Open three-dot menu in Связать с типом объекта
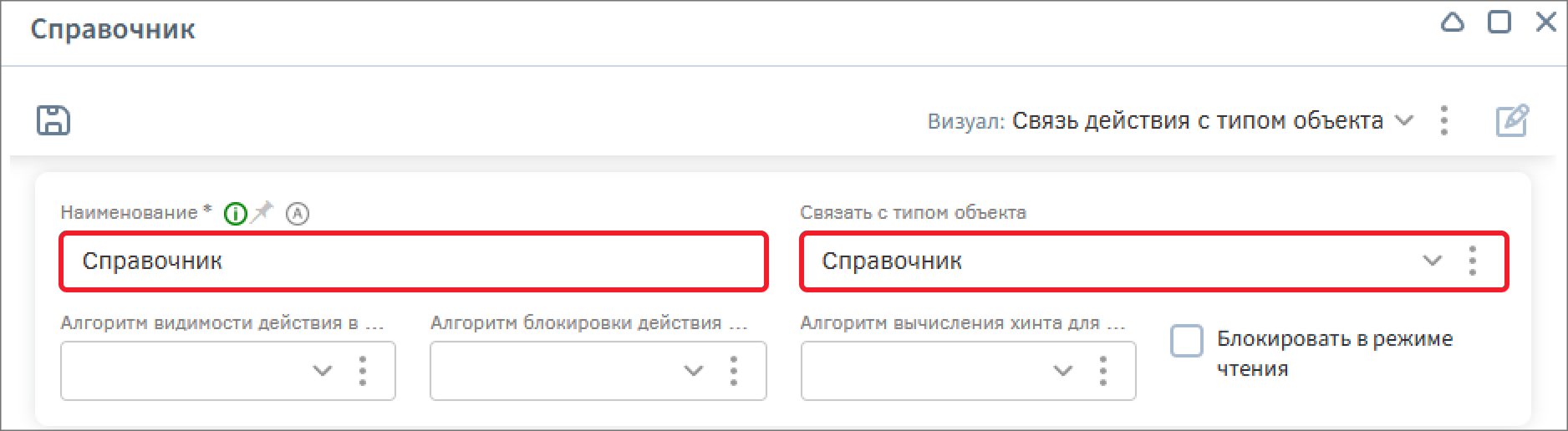The width and height of the screenshot is (1568, 431). click(x=1473, y=261)
